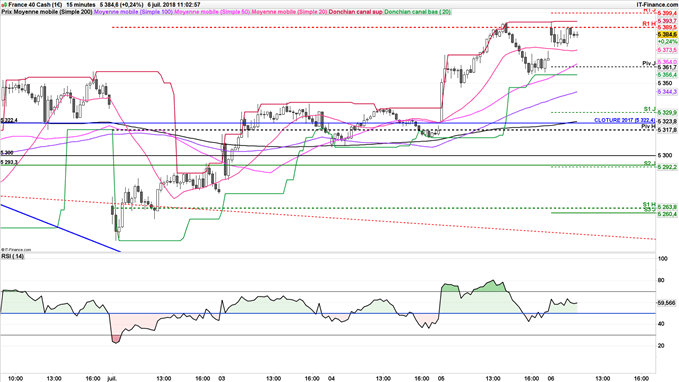
Task: Click the 5 356,4 green price tag
Action: point(667,75)
